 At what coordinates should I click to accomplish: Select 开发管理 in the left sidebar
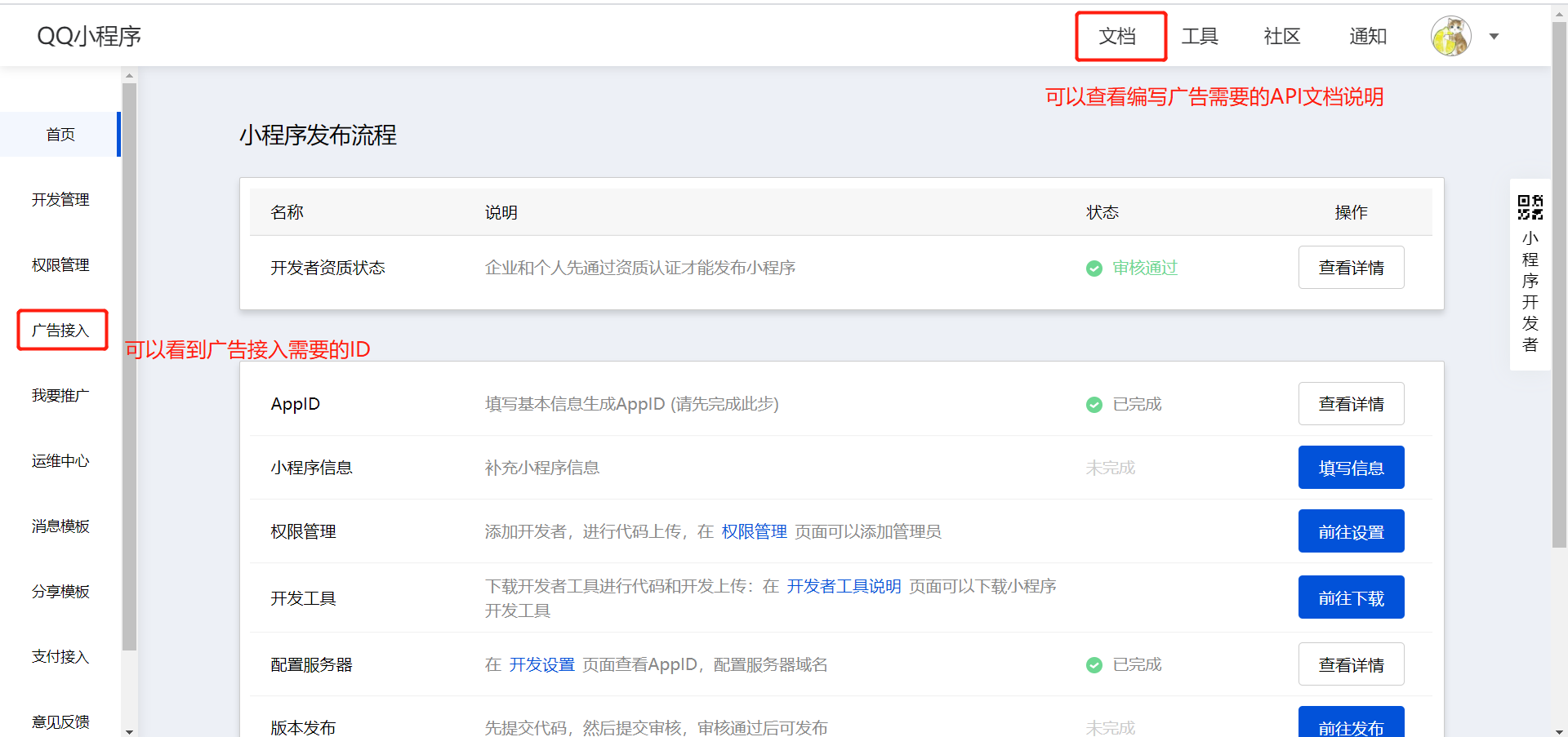(x=60, y=200)
